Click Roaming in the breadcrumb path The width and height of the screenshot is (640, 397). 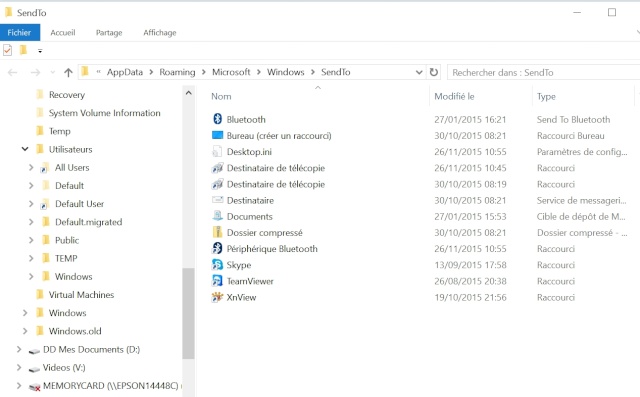point(177,72)
